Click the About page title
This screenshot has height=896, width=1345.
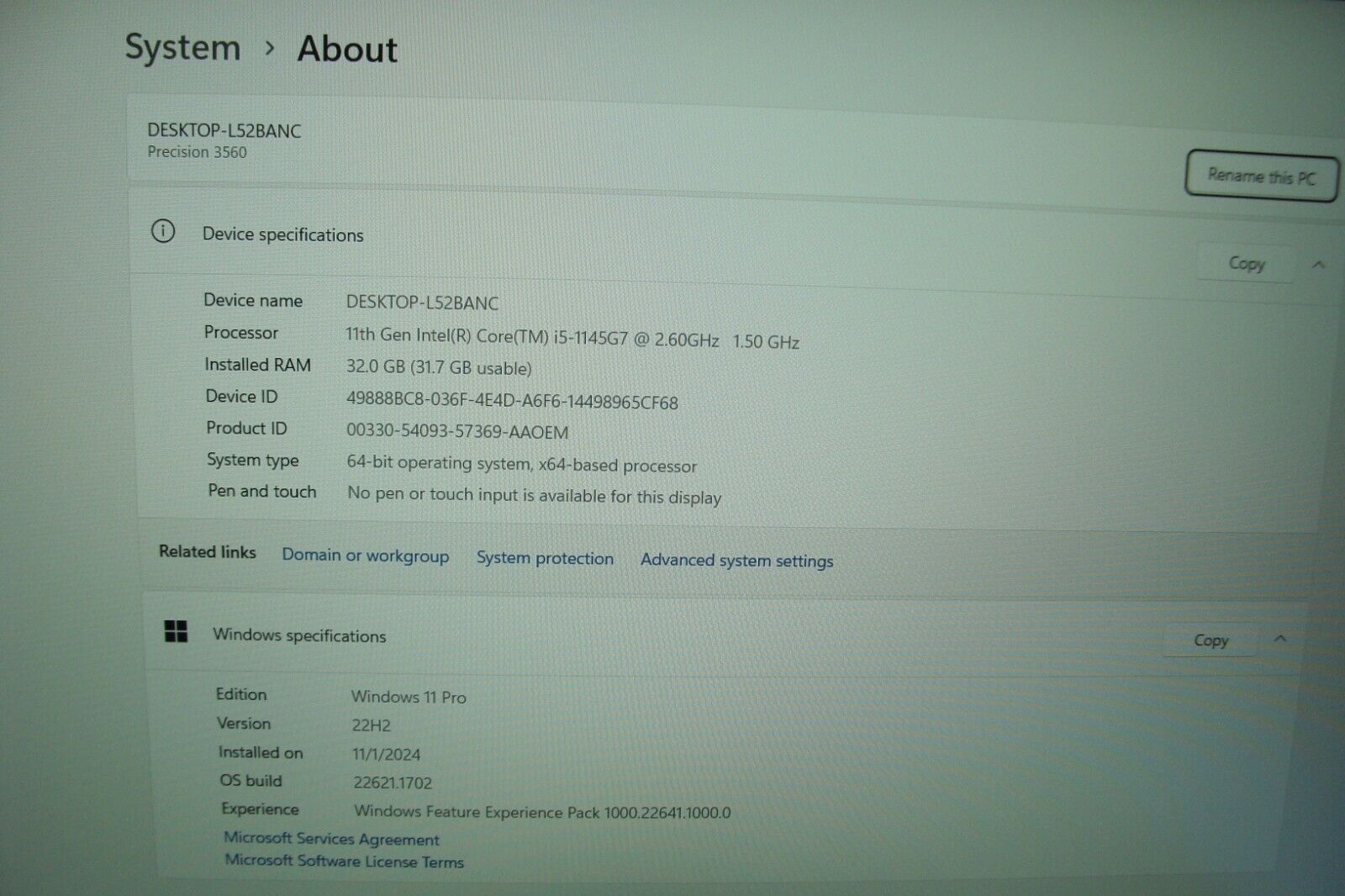346,50
